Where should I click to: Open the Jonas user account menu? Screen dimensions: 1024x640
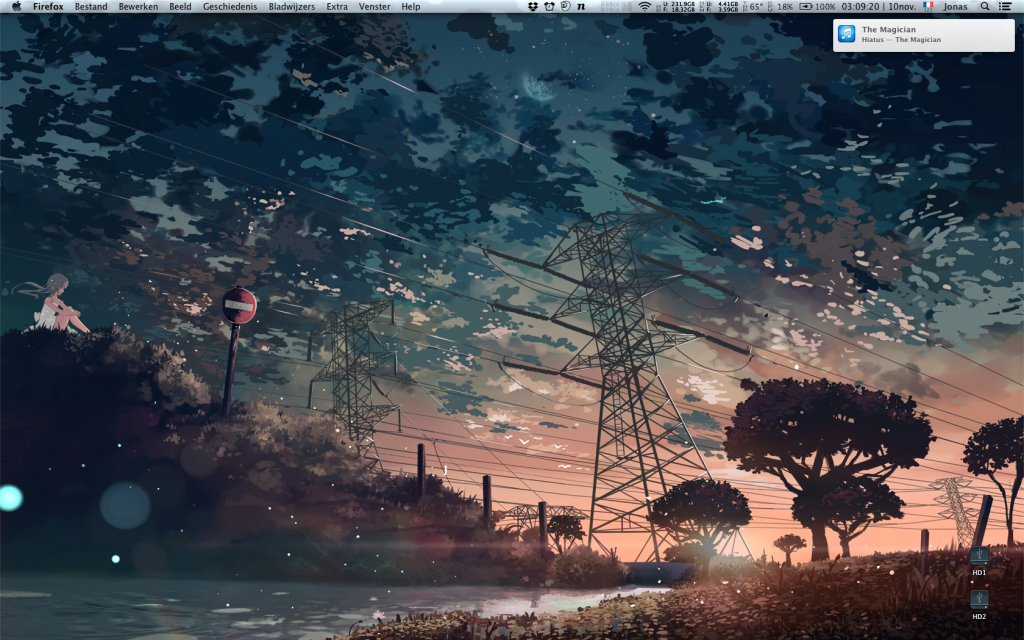pyautogui.click(x=956, y=6)
